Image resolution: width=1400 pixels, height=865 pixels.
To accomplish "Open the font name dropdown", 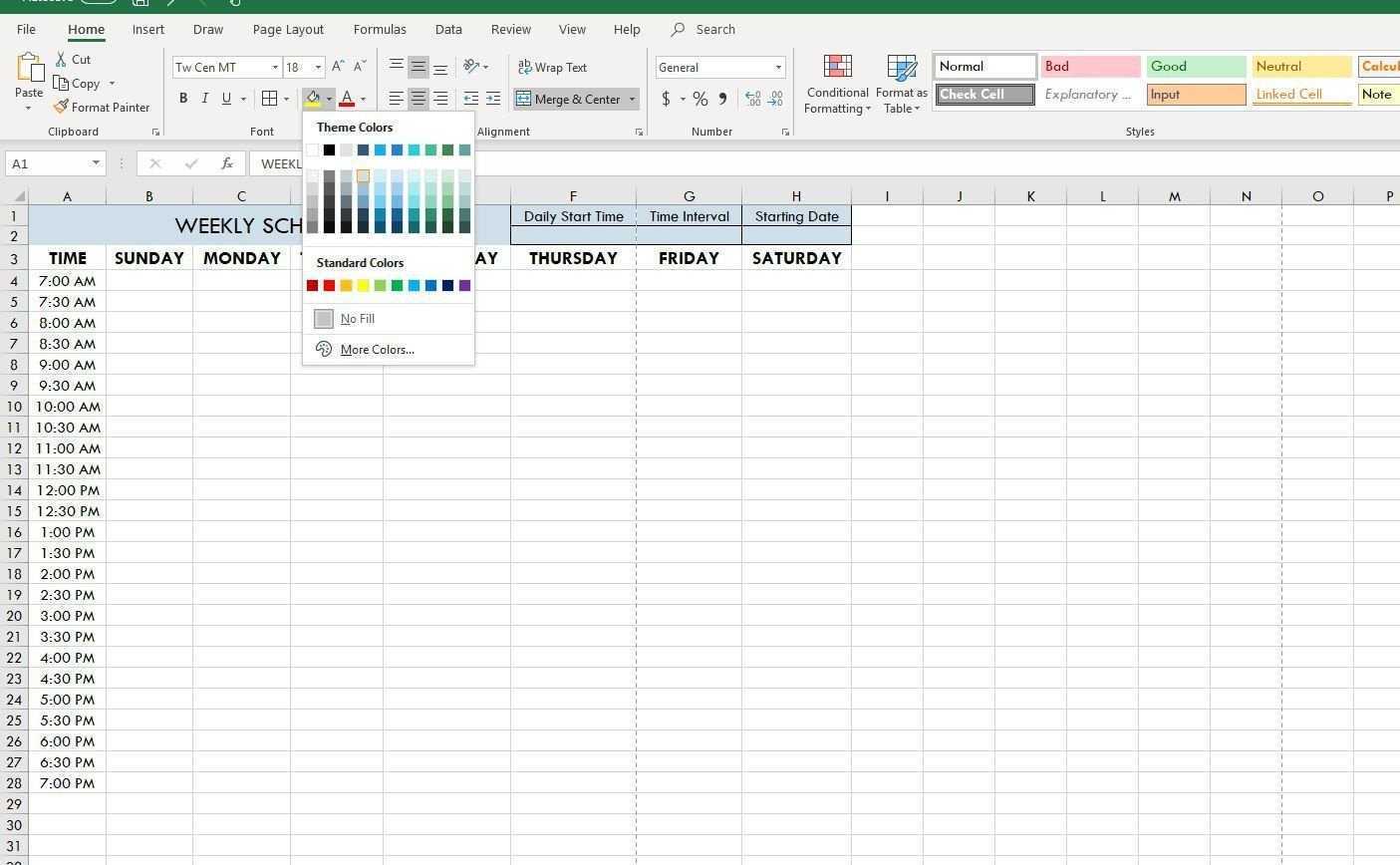I will 275,67.
